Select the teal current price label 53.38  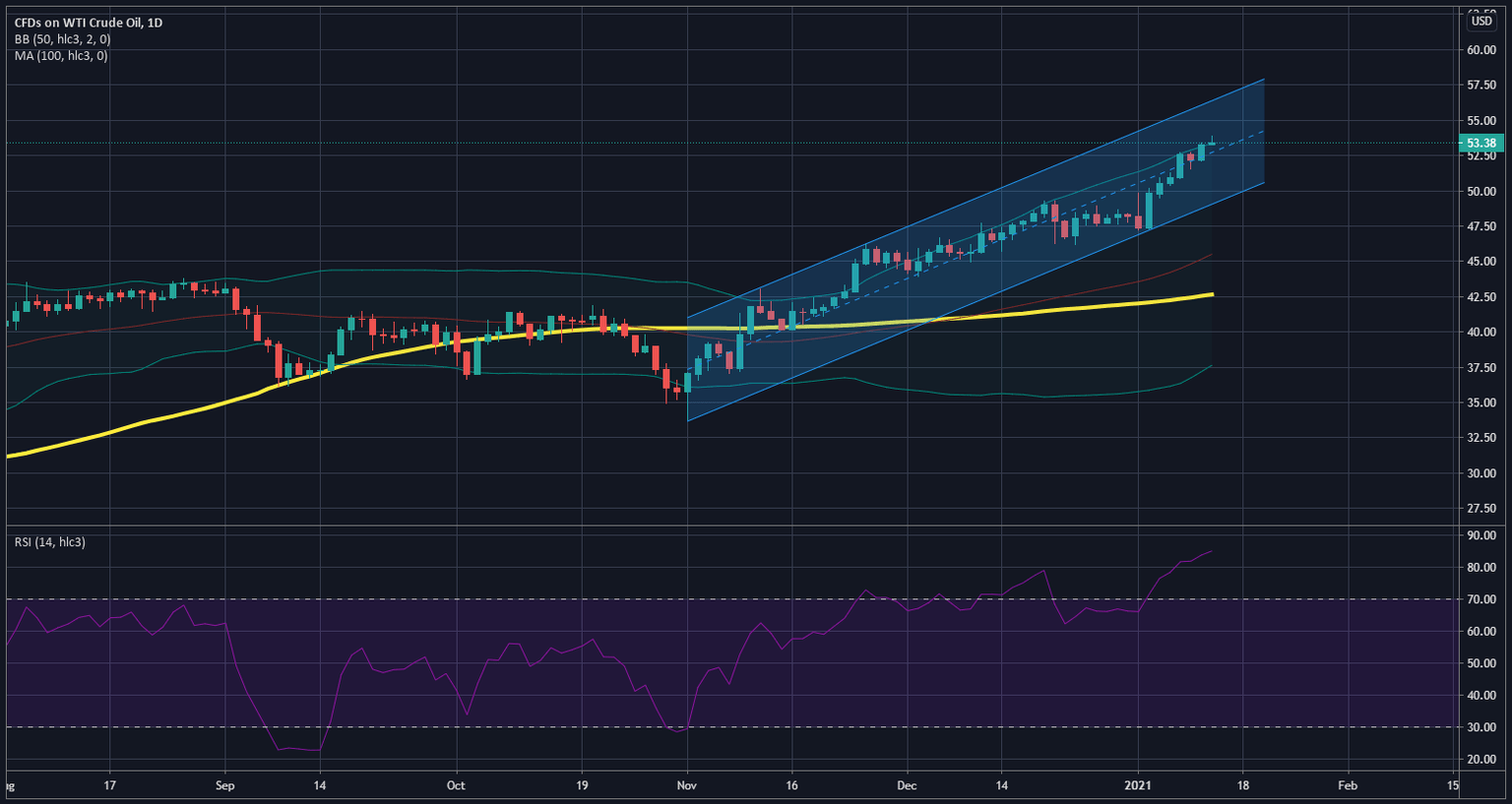pos(1481,143)
